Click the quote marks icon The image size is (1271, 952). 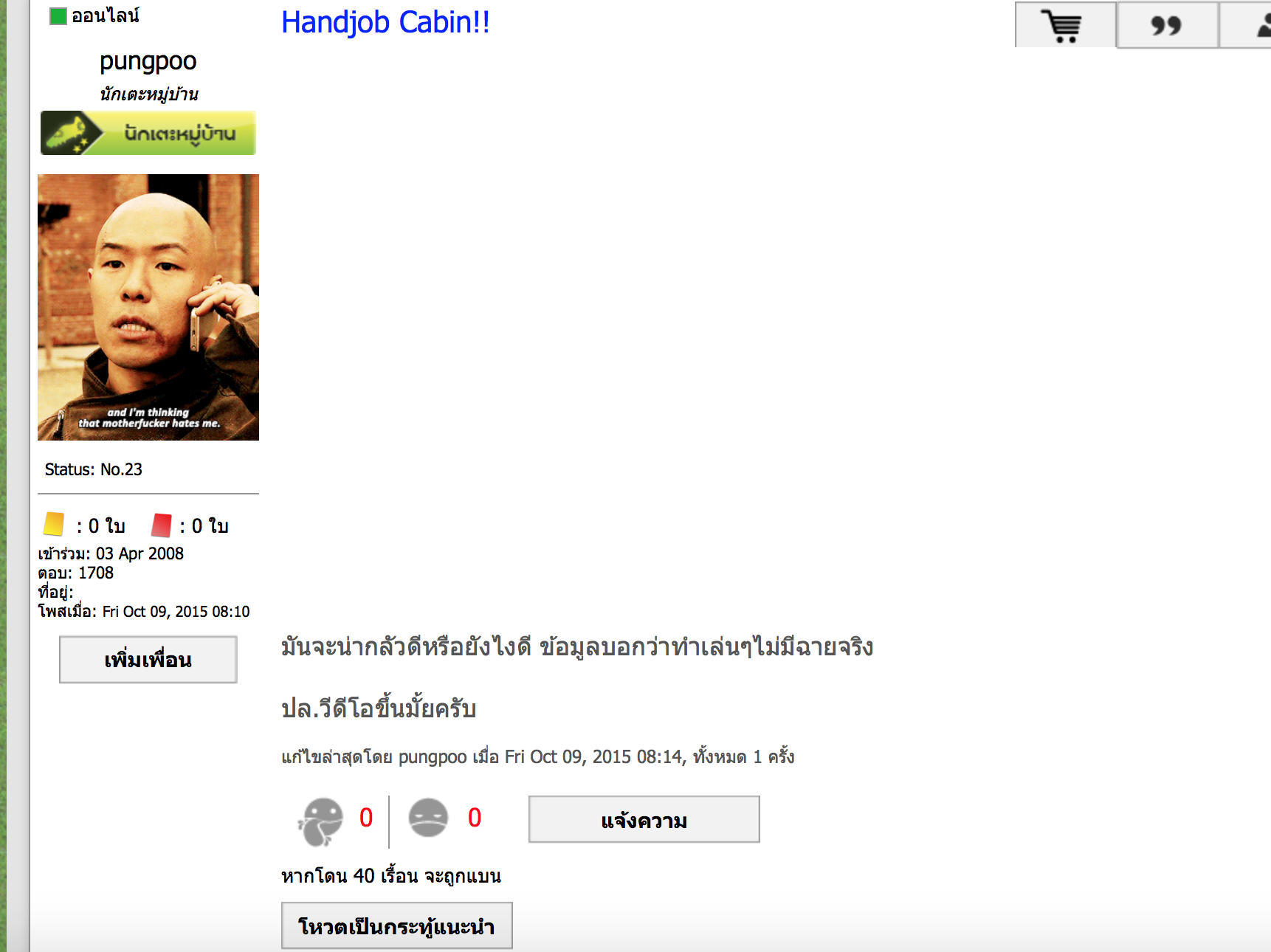click(1167, 26)
